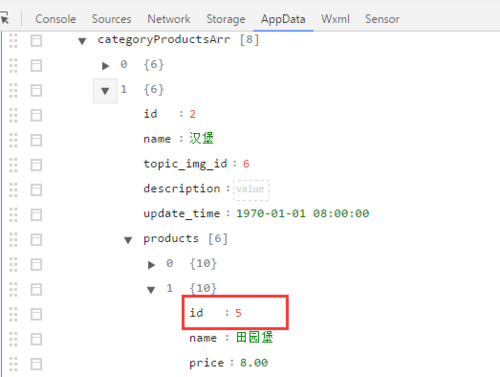This screenshot has height=377, width=500.
Task: Open the Console tab
Action: 56,19
